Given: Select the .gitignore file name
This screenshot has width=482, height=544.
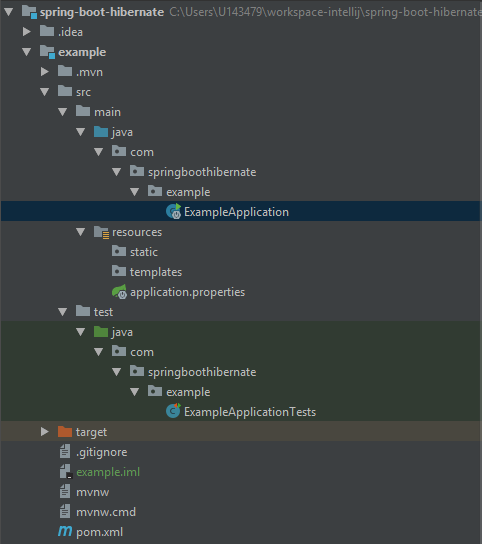Looking at the screenshot, I should 102,452.
